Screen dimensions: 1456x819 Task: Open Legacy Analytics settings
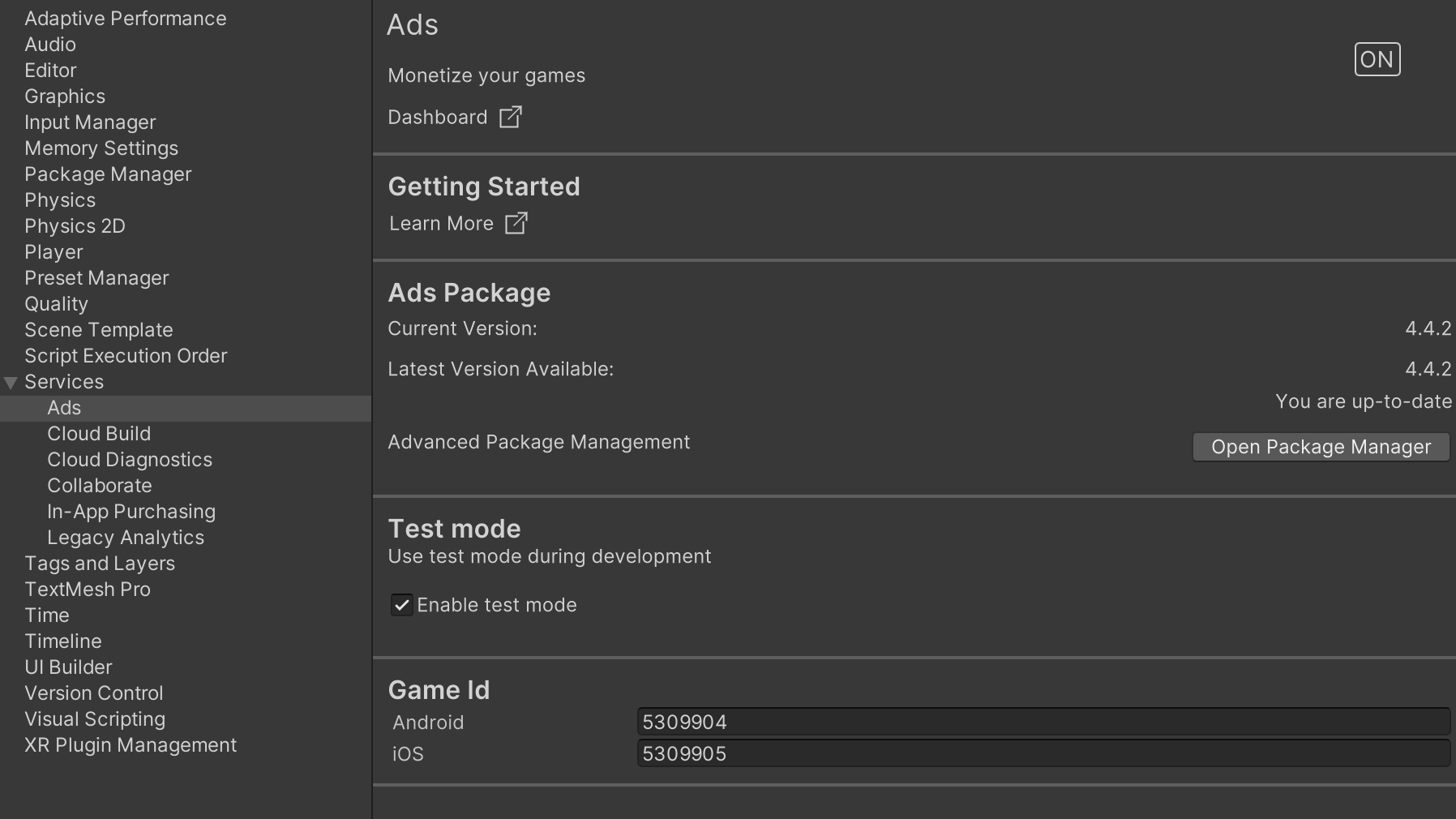[126, 537]
